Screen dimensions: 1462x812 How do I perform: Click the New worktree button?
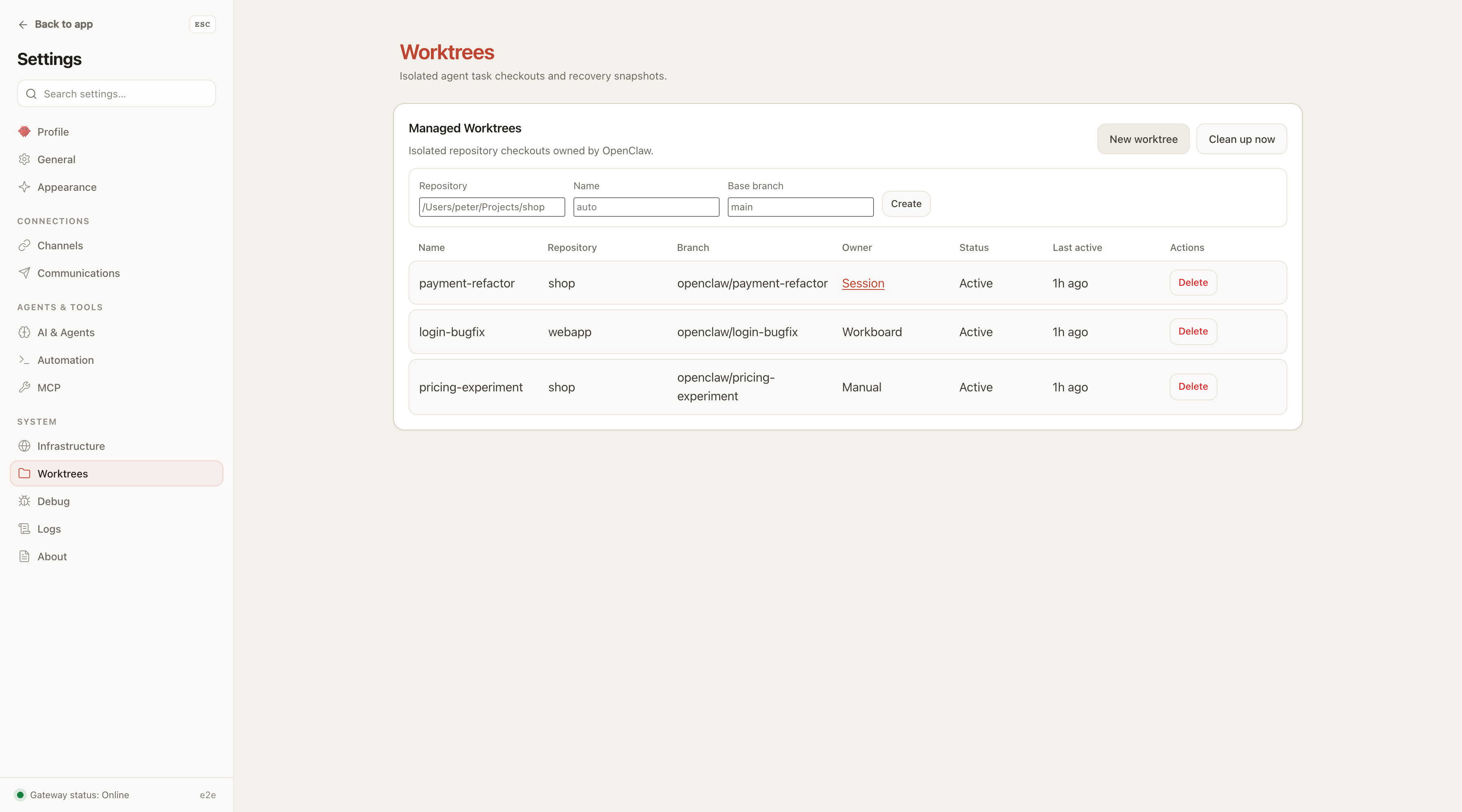point(1143,139)
